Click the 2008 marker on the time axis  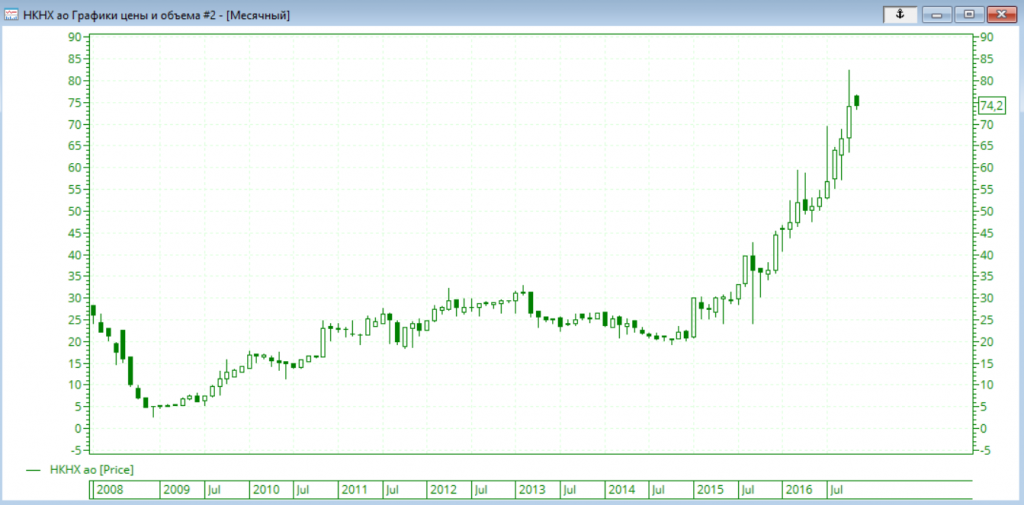(x=110, y=490)
